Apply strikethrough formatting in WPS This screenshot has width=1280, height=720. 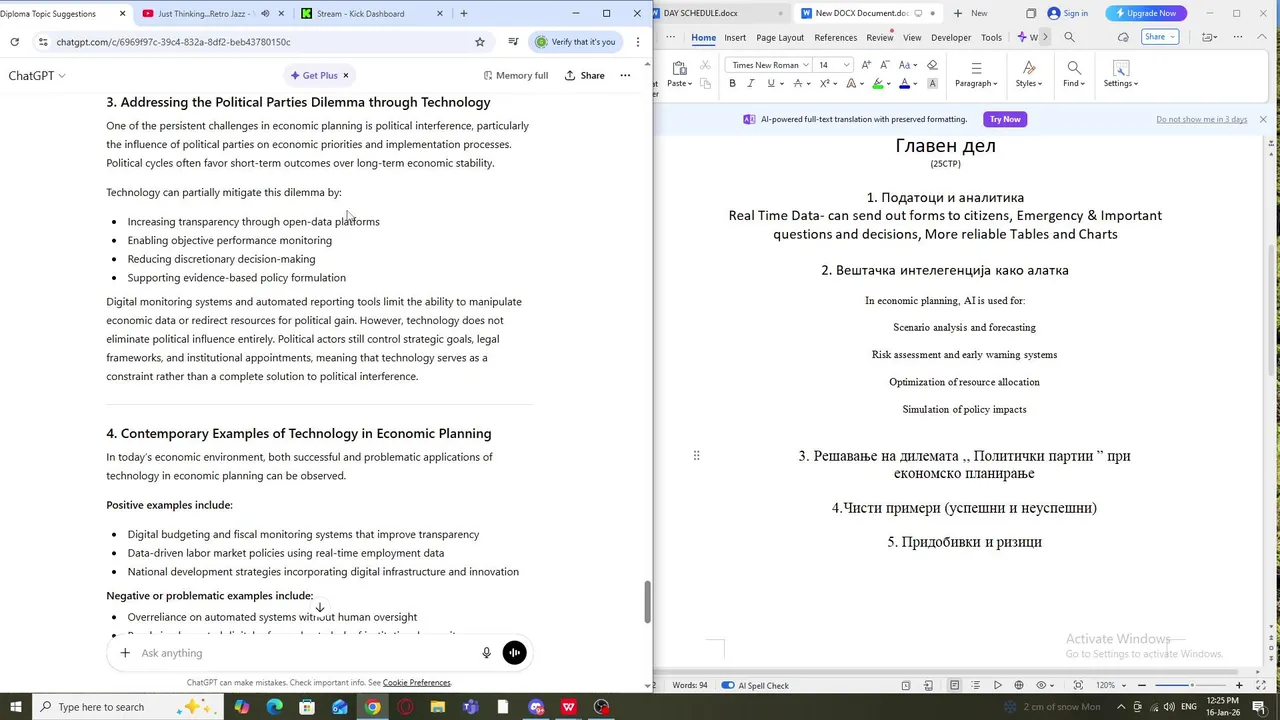[x=797, y=84]
